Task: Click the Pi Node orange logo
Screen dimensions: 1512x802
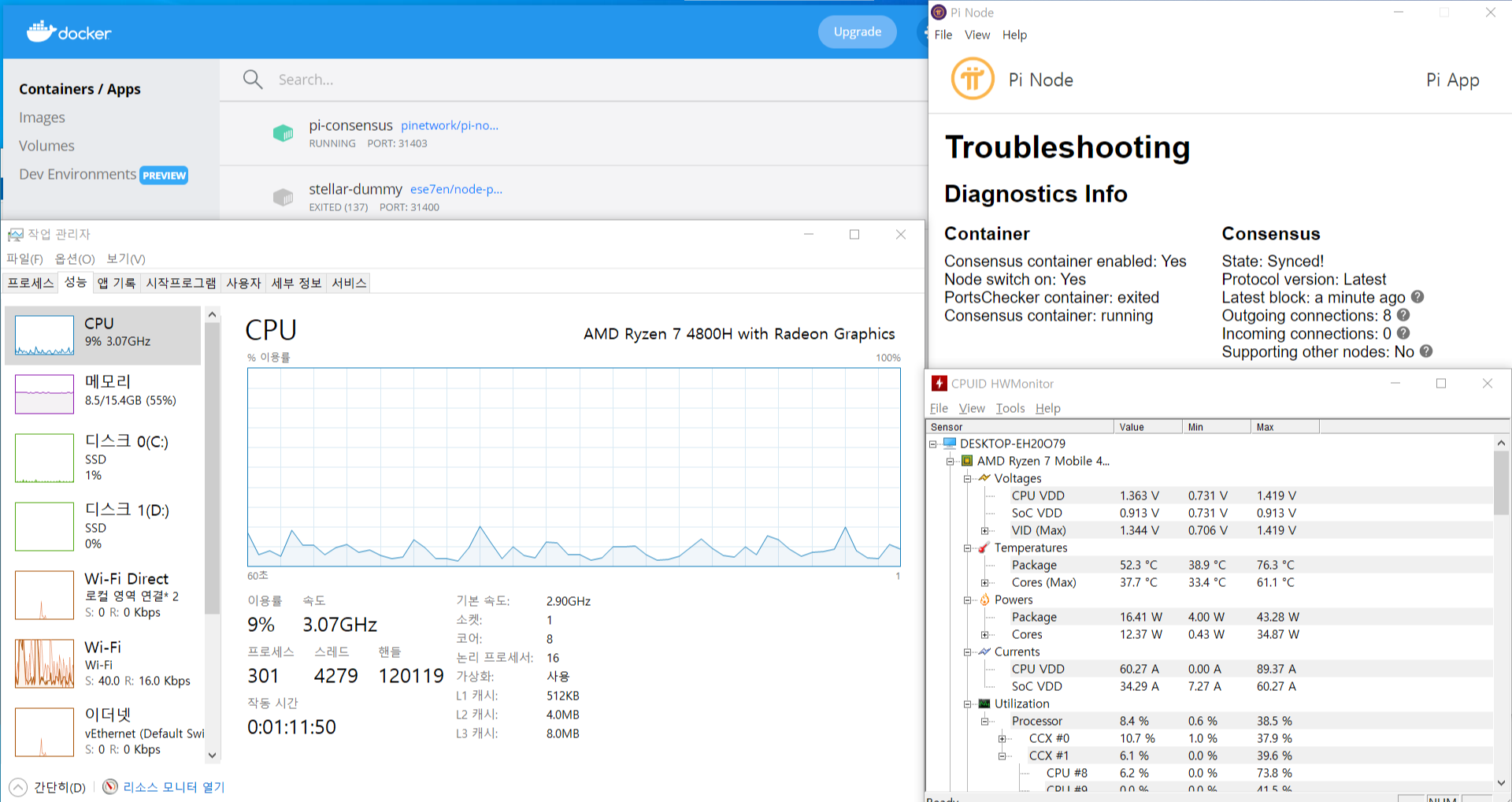Action: click(x=973, y=79)
